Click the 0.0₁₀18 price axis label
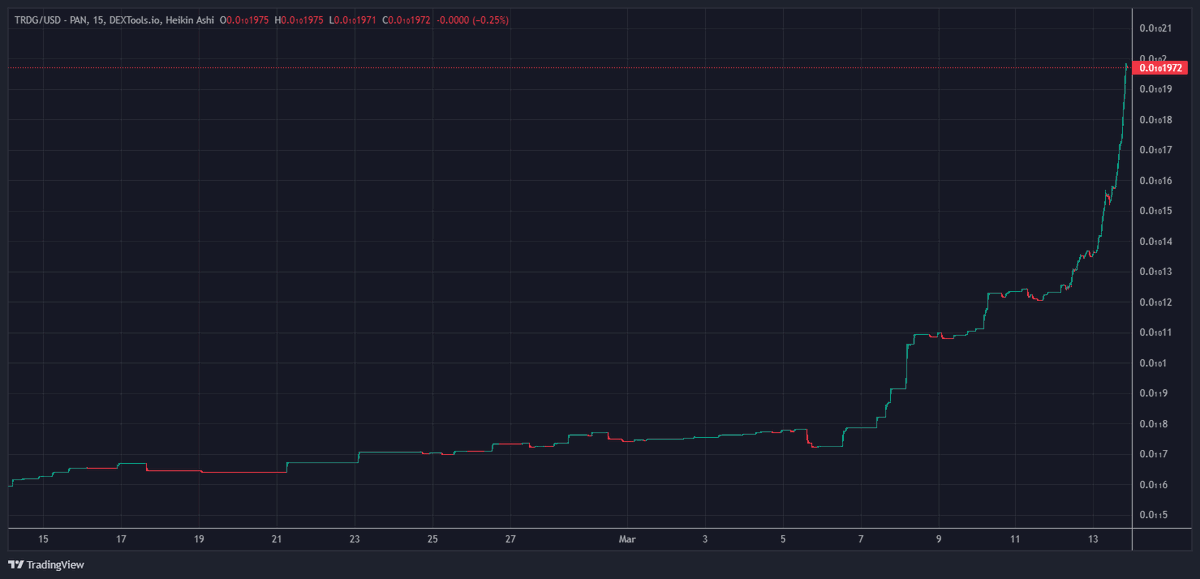Viewport: 1200px width, 579px height. (1154, 120)
